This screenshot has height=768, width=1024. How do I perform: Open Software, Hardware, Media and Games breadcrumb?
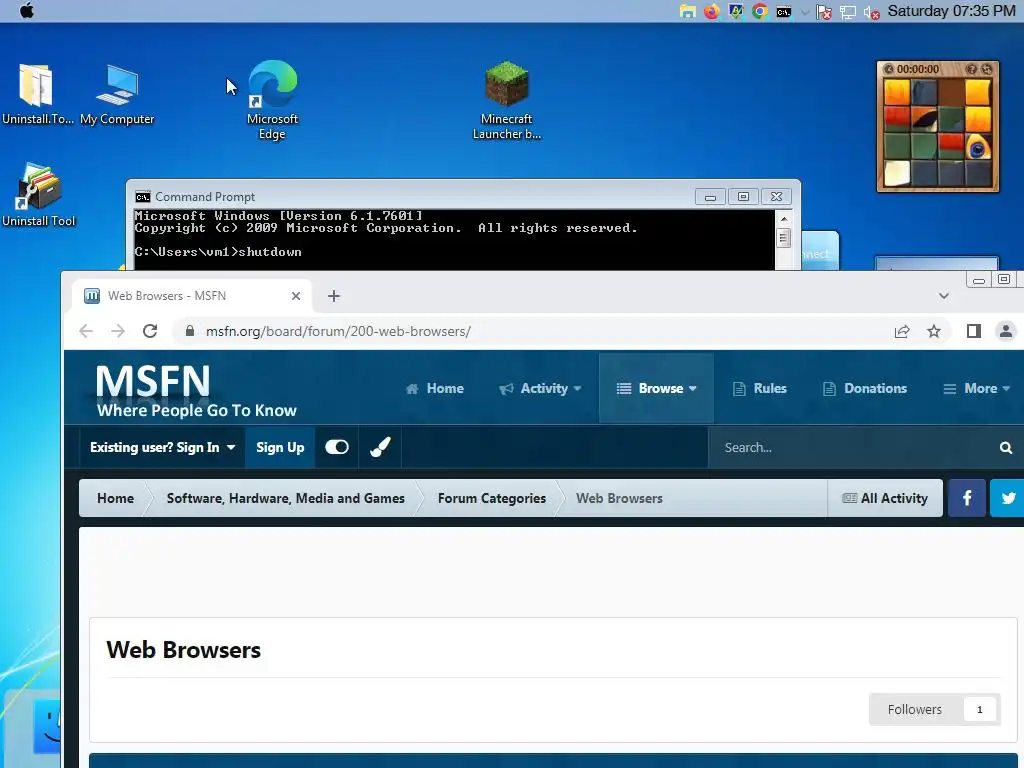[x=285, y=498]
